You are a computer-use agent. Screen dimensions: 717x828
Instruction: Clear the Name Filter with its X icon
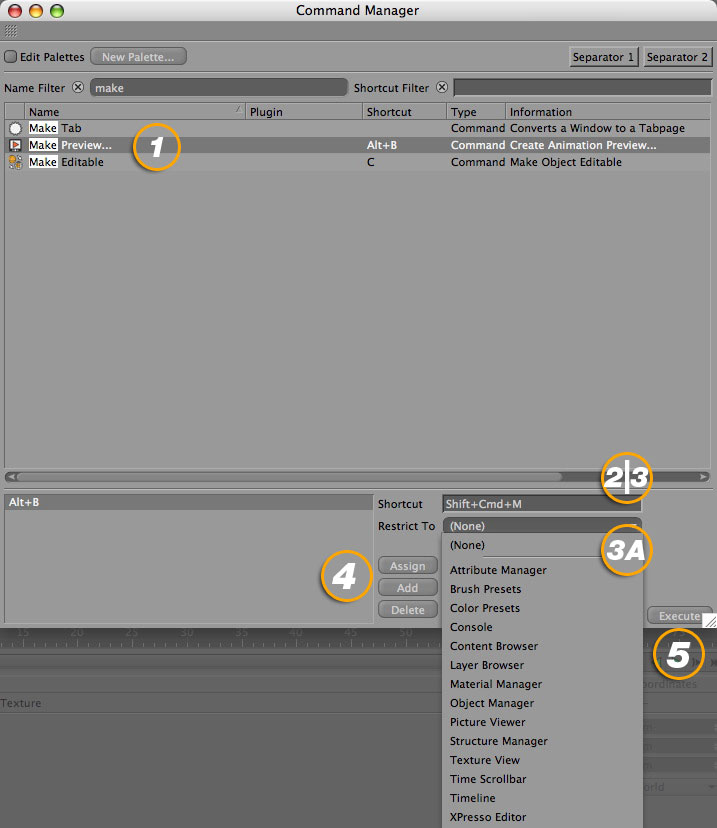point(78,88)
